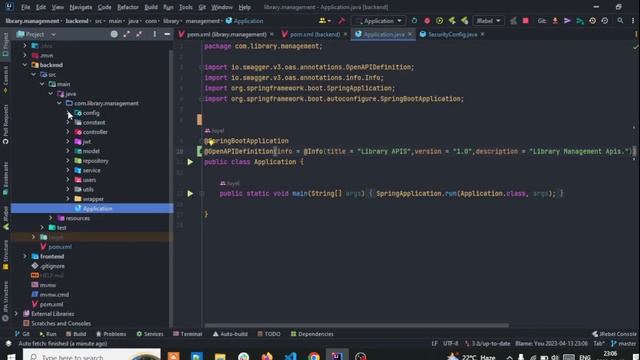Click the Rerun Application circular arrow icon

click(414, 21)
